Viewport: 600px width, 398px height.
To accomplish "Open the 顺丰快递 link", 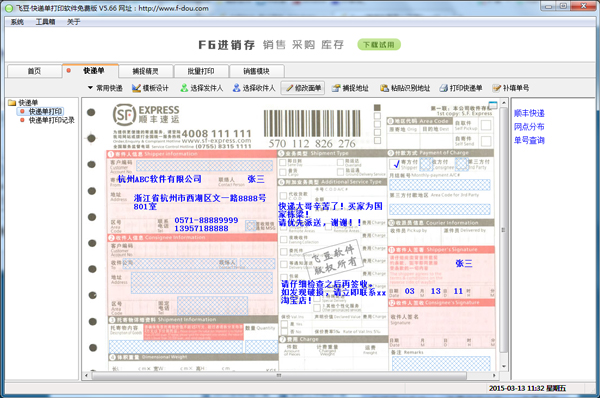I will [529, 113].
